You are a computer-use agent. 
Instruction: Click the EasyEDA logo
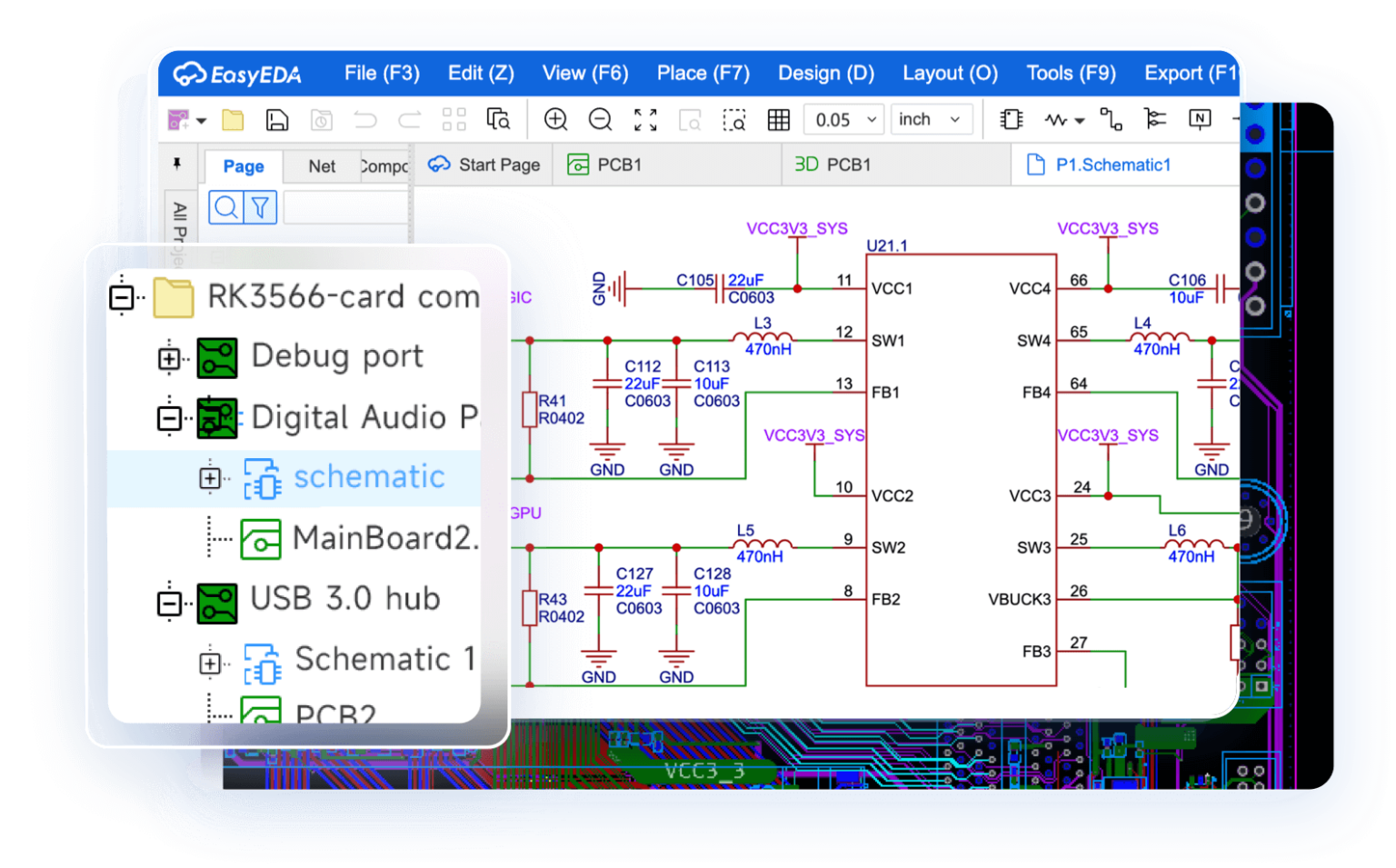point(236,73)
